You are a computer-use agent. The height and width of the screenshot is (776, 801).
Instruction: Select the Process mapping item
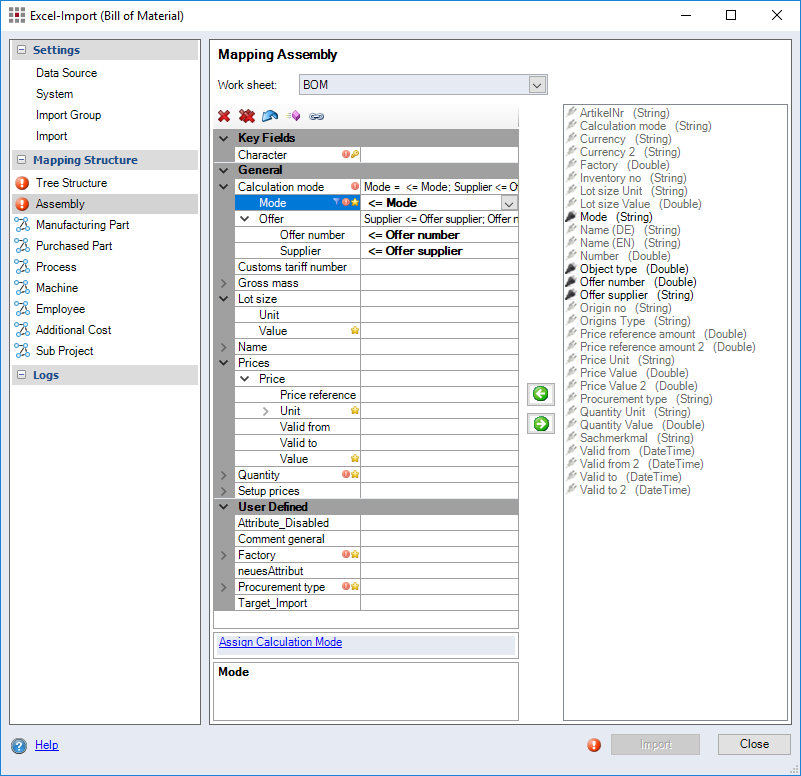pos(56,267)
